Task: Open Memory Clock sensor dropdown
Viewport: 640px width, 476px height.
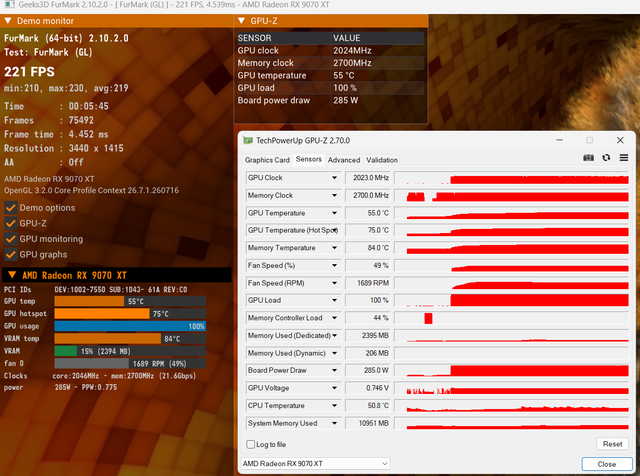Action: (x=334, y=195)
